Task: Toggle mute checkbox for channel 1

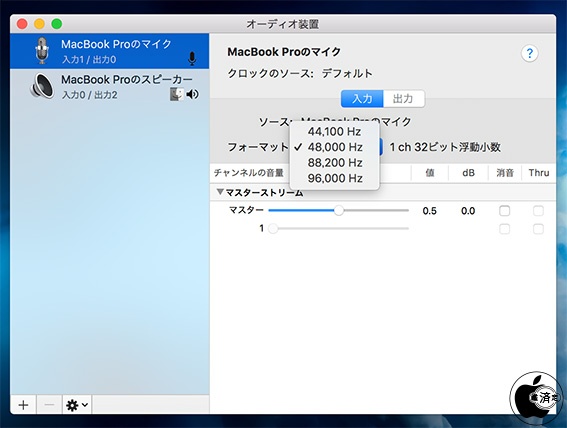Action: click(504, 229)
